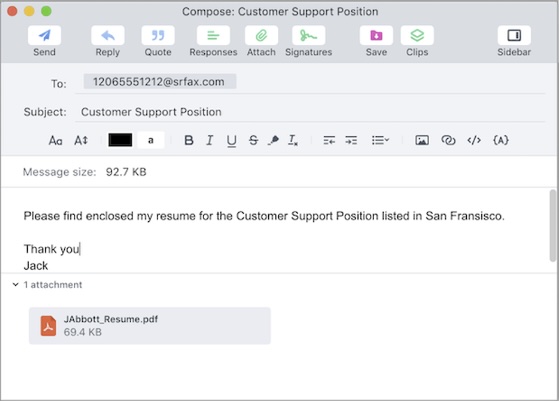Click the Subject input field

[x=310, y=112]
